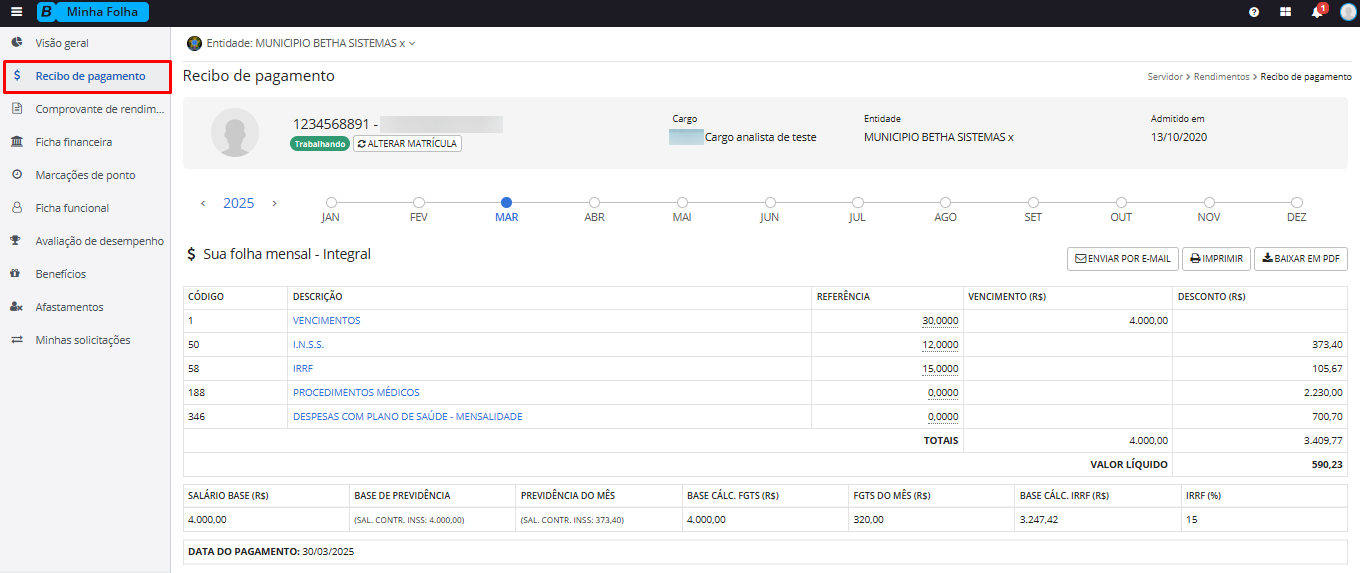Click the Trabalhando status badge
Screen dimensions: 1360x573
pos(320,144)
